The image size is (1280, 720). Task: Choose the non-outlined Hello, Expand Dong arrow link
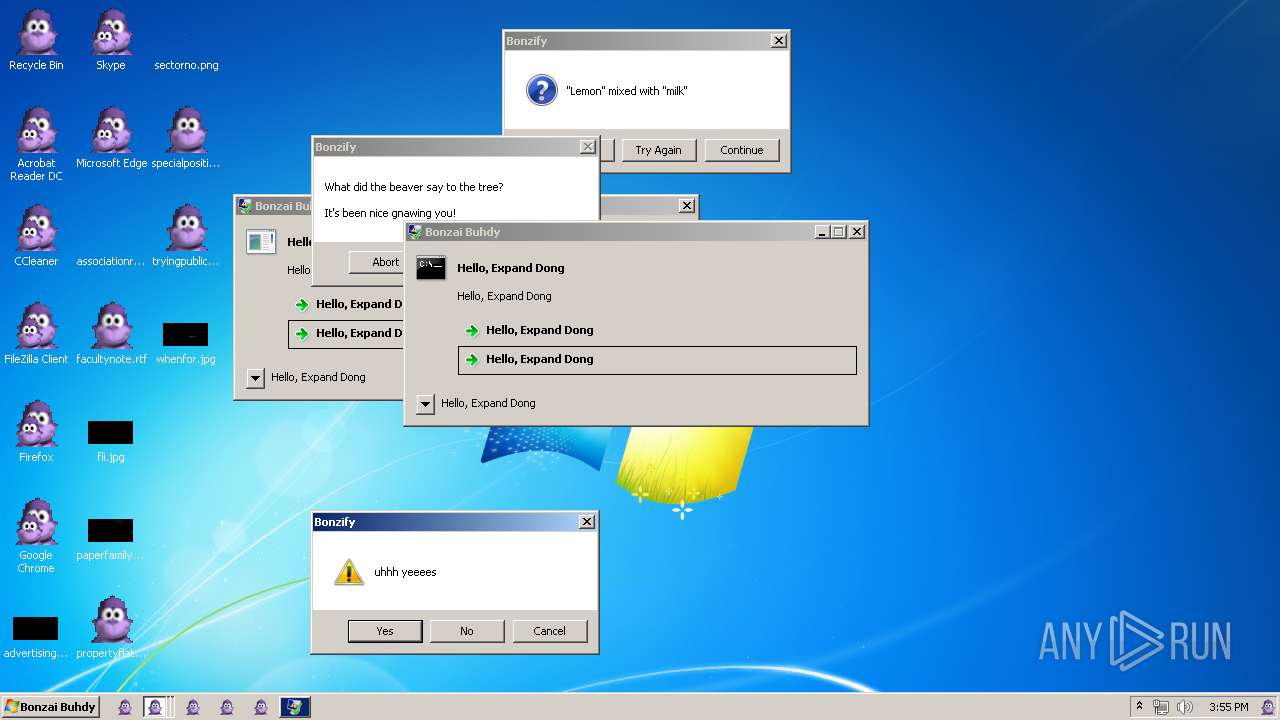[x=657, y=330]
